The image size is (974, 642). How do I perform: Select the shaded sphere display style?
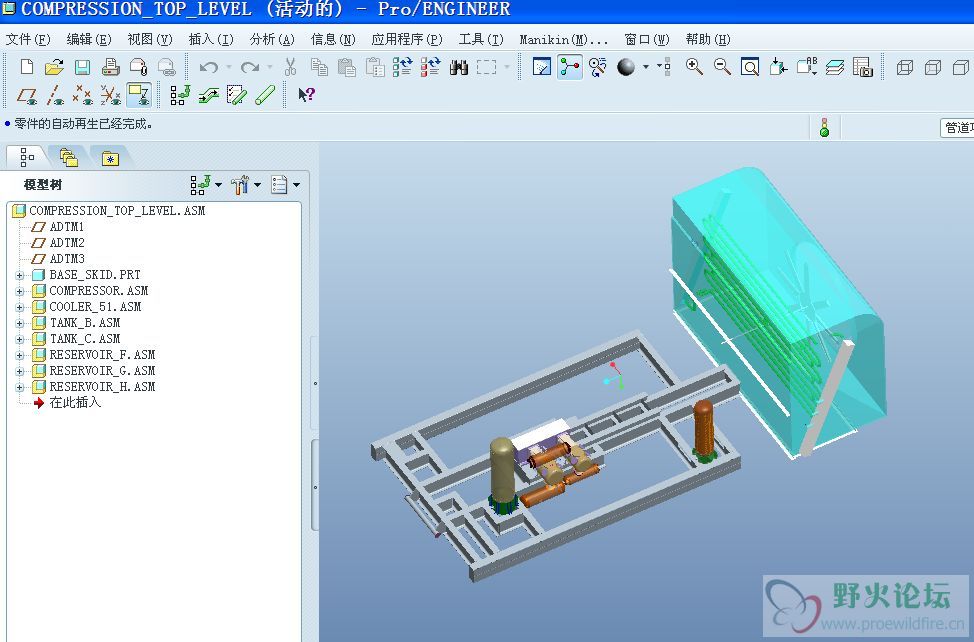[x=626, y=66]
